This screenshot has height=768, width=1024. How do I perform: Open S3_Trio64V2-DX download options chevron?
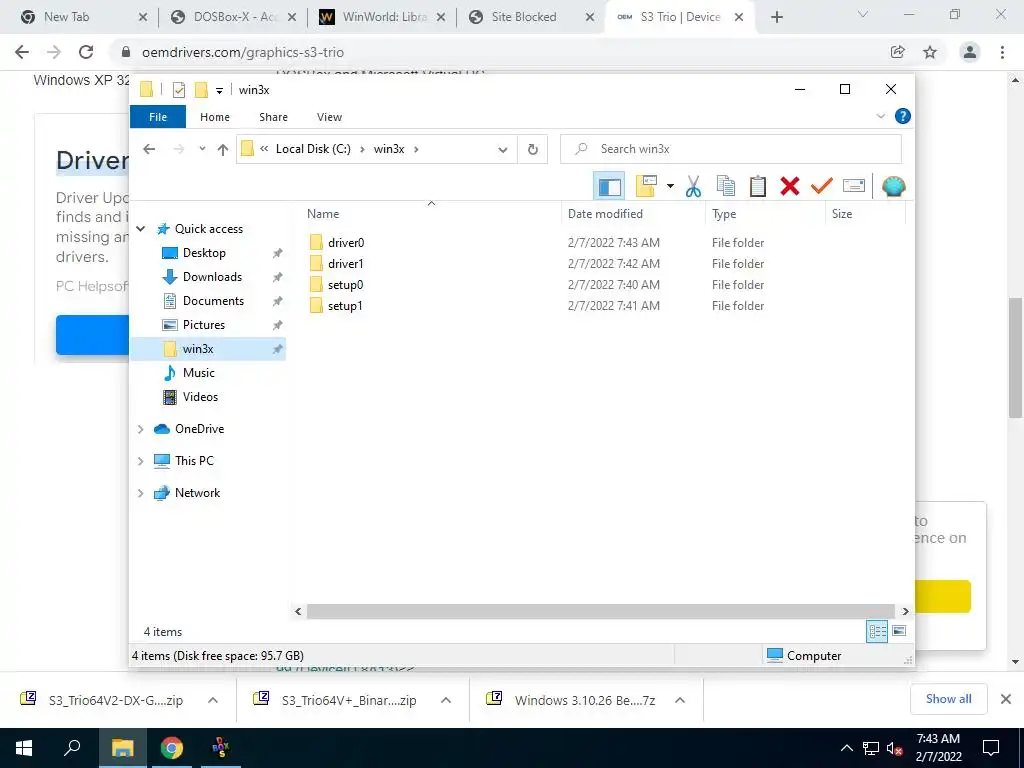click(x=212, y=700)
